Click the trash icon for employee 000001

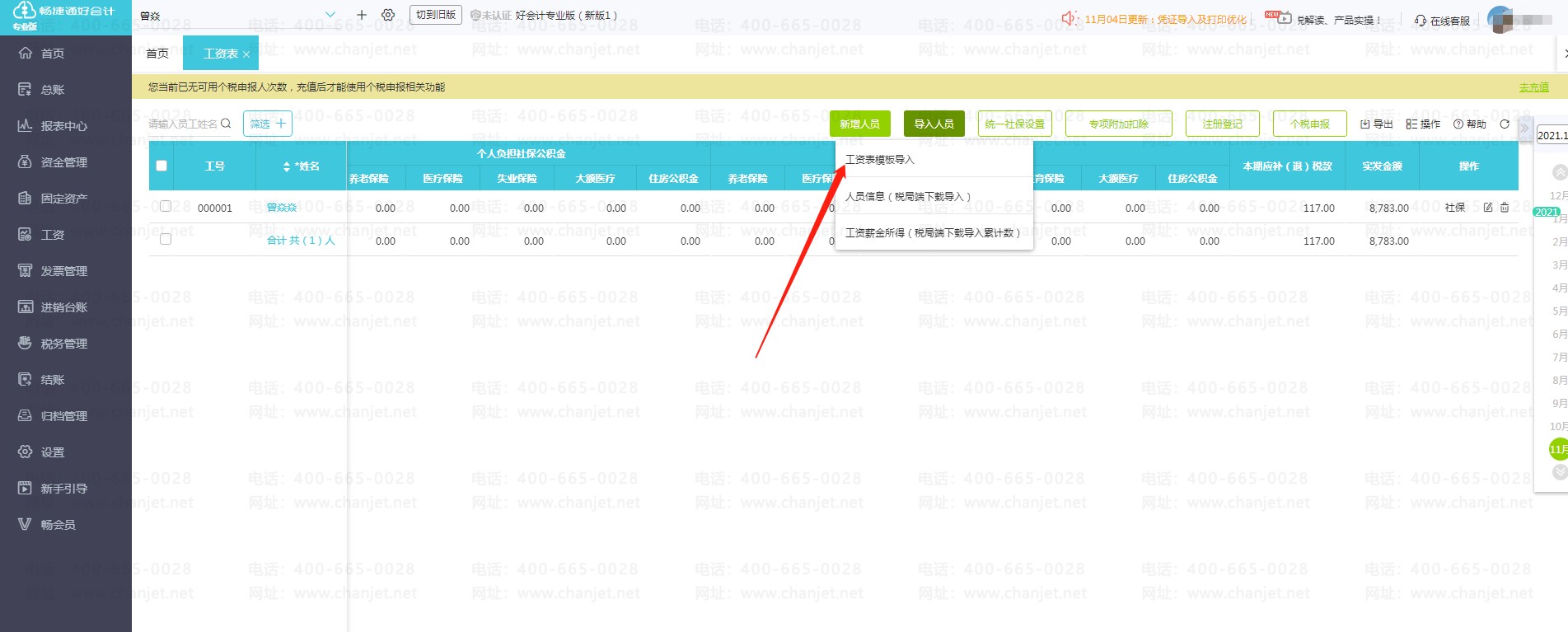pos(1505,208)
